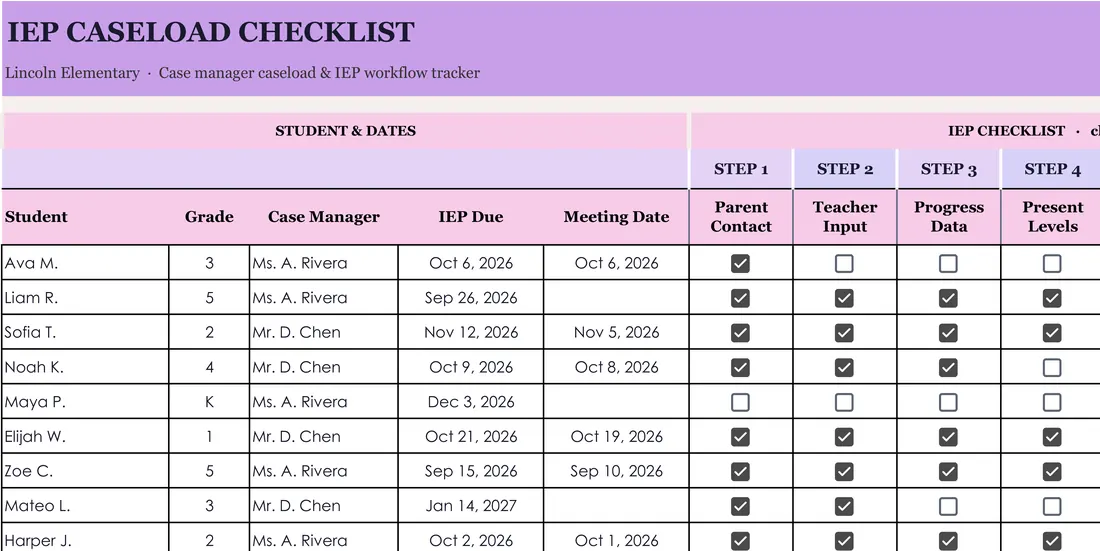This screenshot has width=1100, height=551.
Task: Check Present Levels for Mateo L.
Action: [1052, 506]
